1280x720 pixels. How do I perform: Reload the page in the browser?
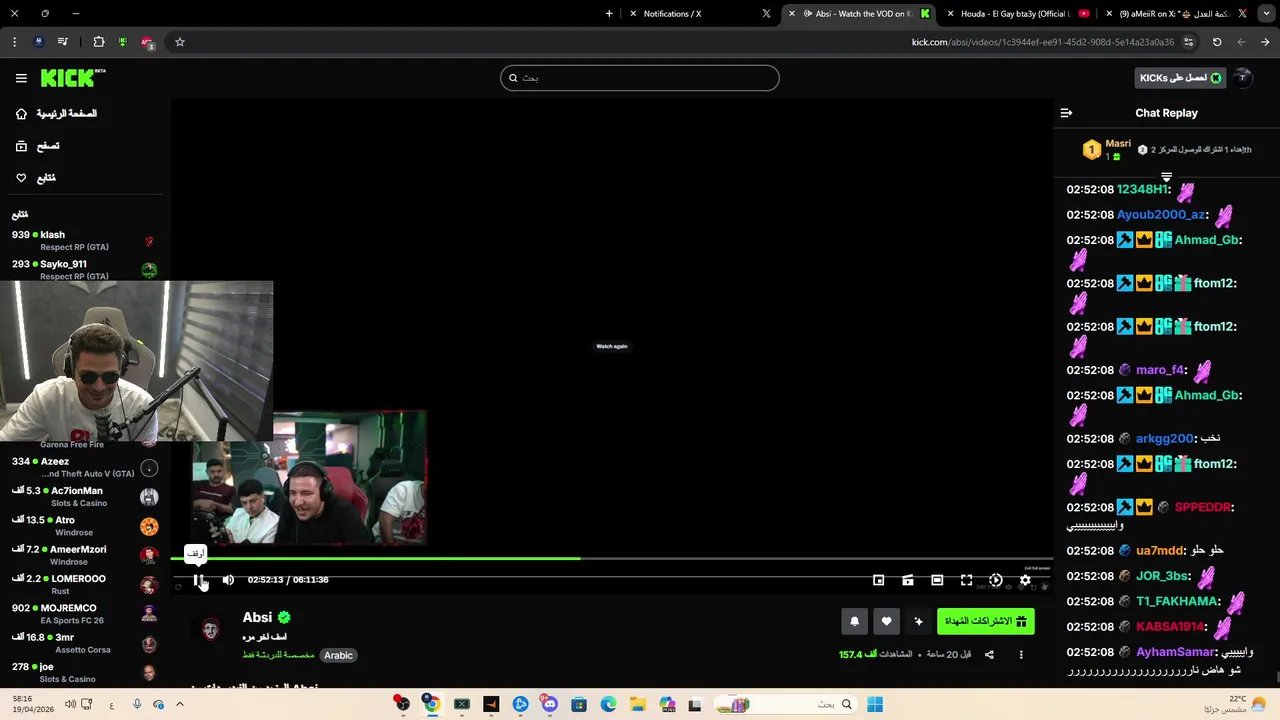[1217, 42]
